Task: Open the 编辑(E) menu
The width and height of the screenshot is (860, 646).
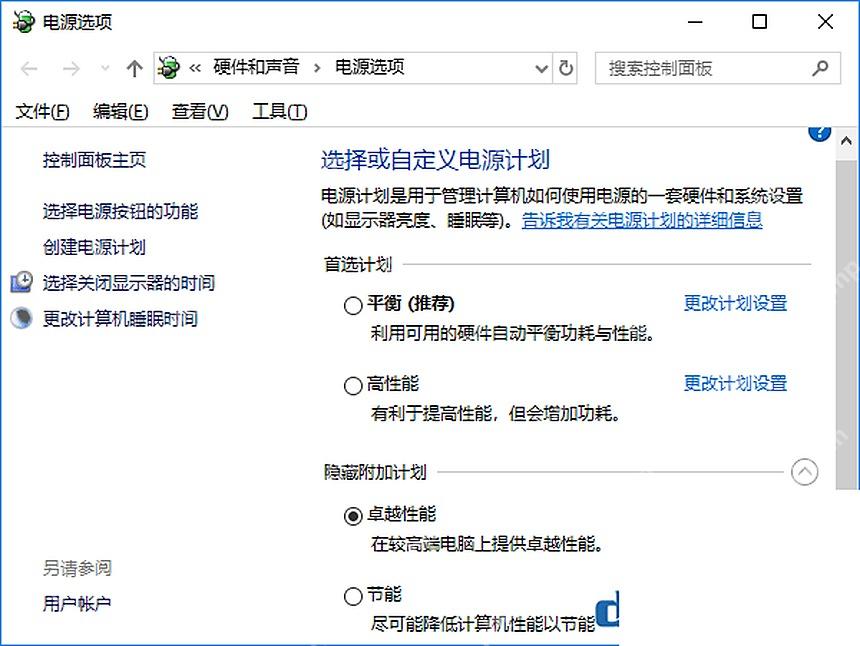Action: [121, 112]
